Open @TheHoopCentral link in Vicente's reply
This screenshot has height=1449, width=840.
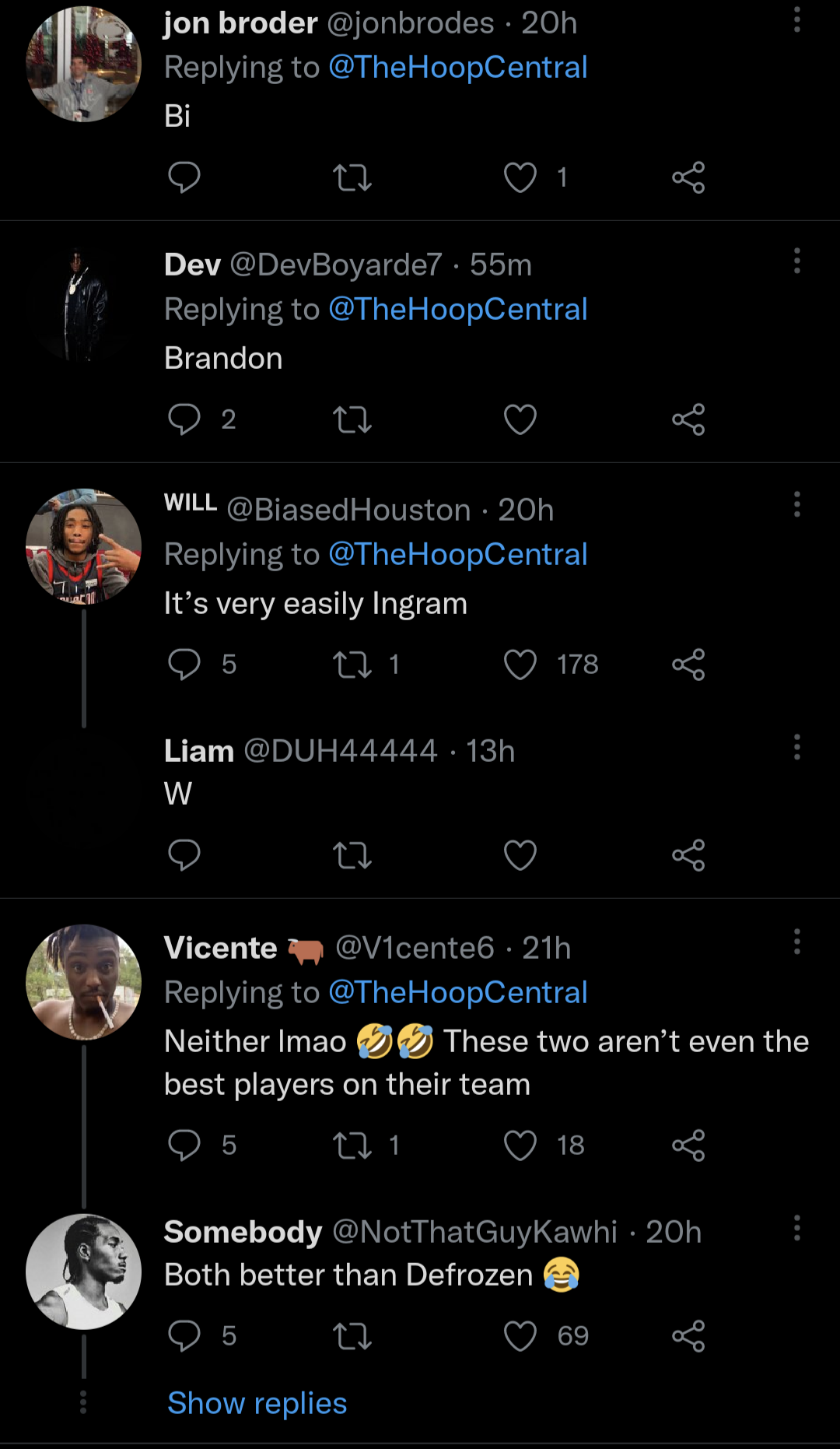(x=457, y=992)
